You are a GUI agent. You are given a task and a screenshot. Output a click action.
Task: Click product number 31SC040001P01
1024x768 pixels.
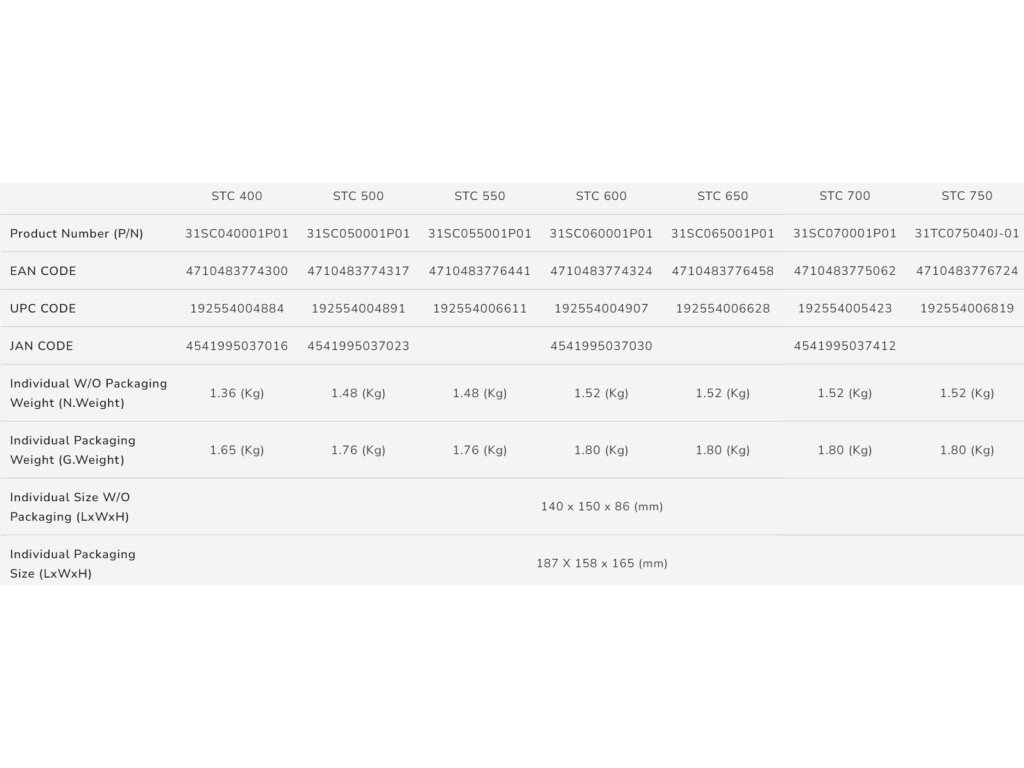[x=237, y=233]
